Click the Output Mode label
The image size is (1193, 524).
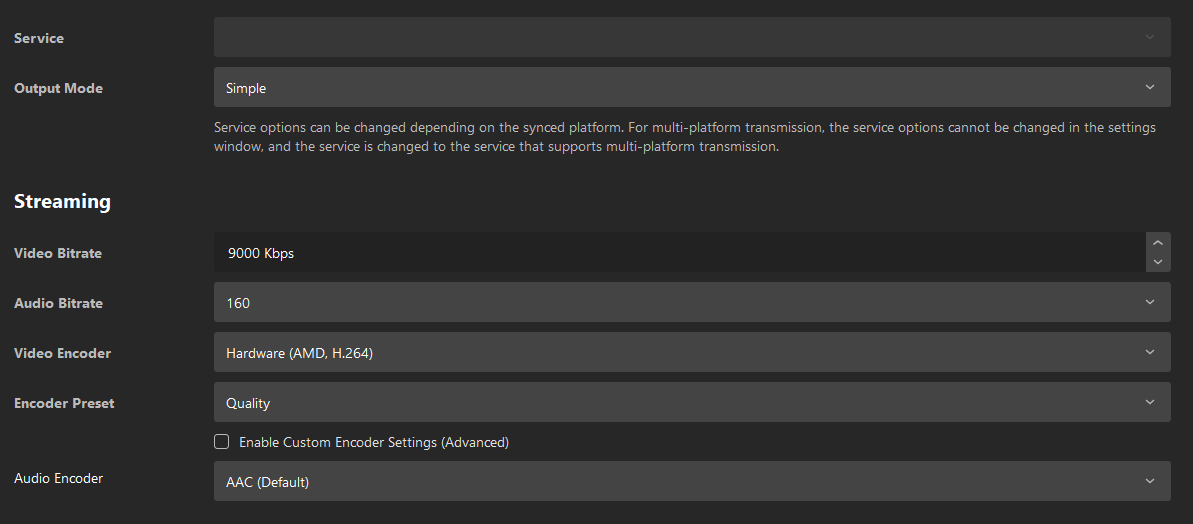tap(58, 88)
